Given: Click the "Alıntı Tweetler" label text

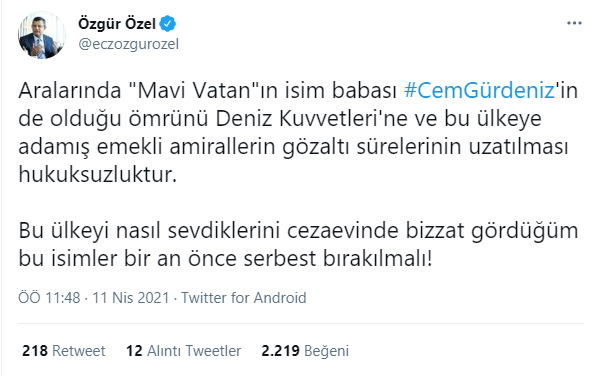Looking at the screenshot, I should click(x=194, y=351).
